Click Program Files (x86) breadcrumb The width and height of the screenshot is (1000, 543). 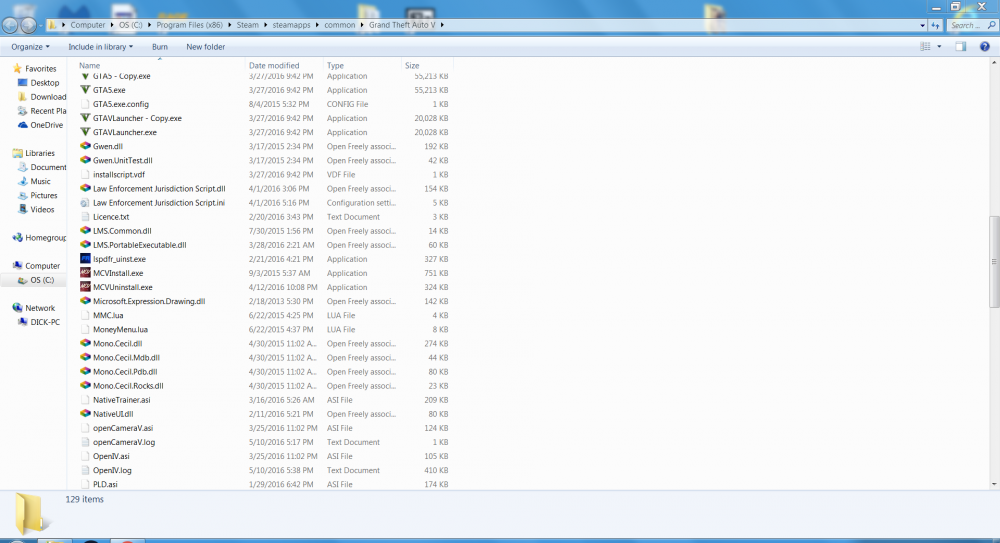189,26
